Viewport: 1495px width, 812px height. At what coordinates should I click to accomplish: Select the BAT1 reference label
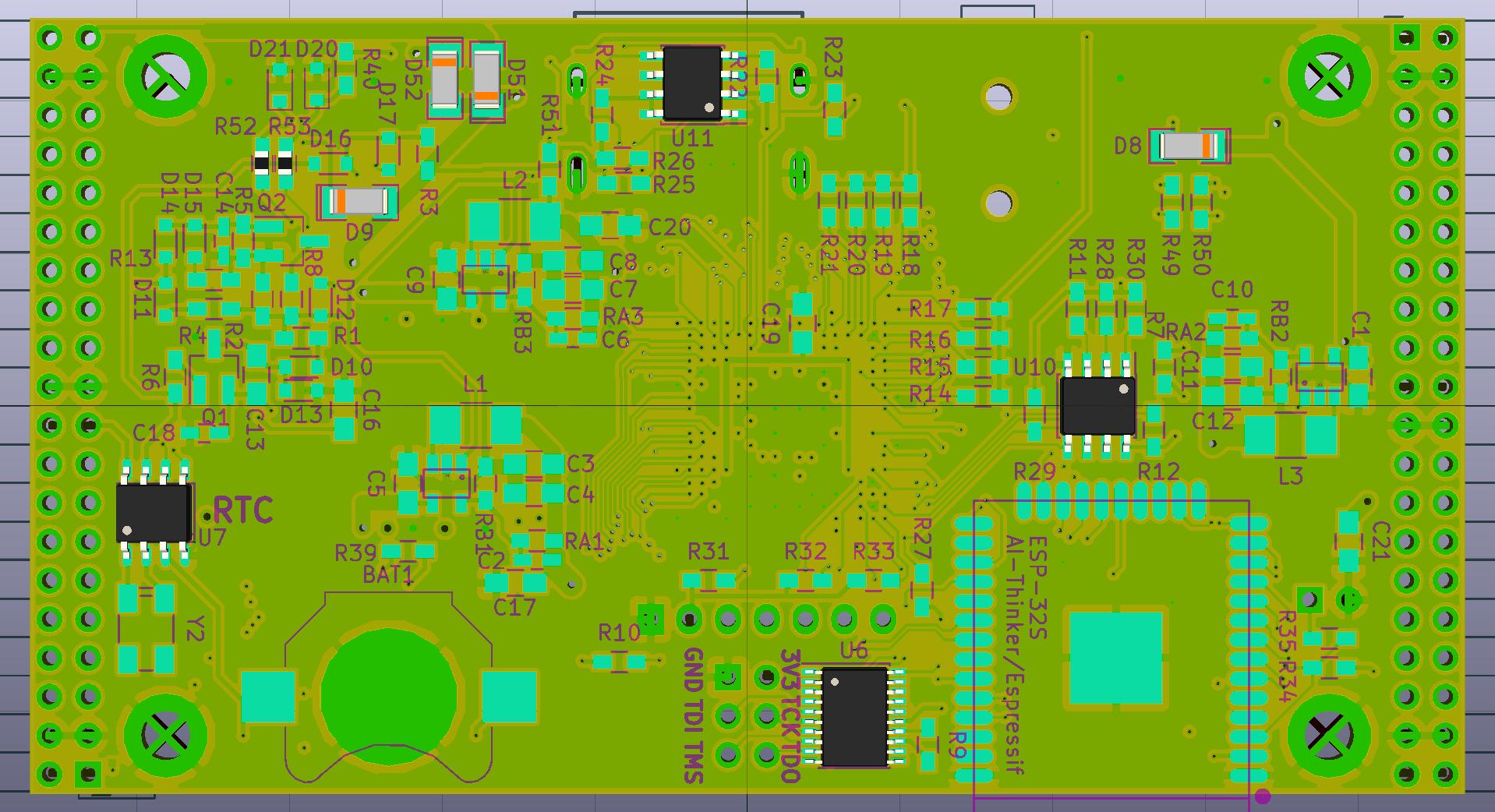(x=388, y=575)
